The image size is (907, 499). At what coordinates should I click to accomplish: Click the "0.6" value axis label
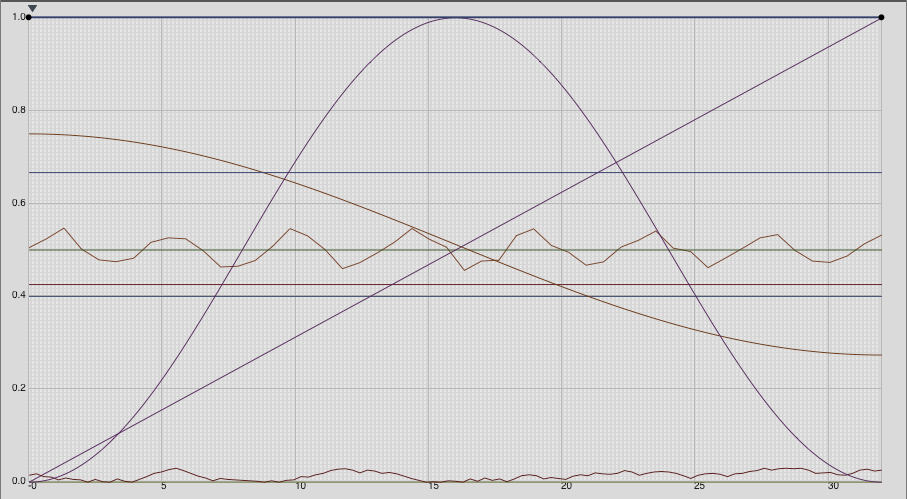(x=19, y=203)
